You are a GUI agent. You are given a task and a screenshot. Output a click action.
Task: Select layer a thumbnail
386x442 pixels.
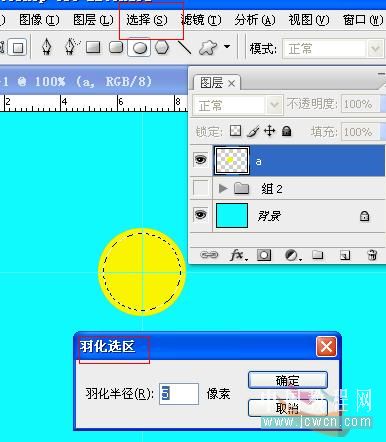232,161
